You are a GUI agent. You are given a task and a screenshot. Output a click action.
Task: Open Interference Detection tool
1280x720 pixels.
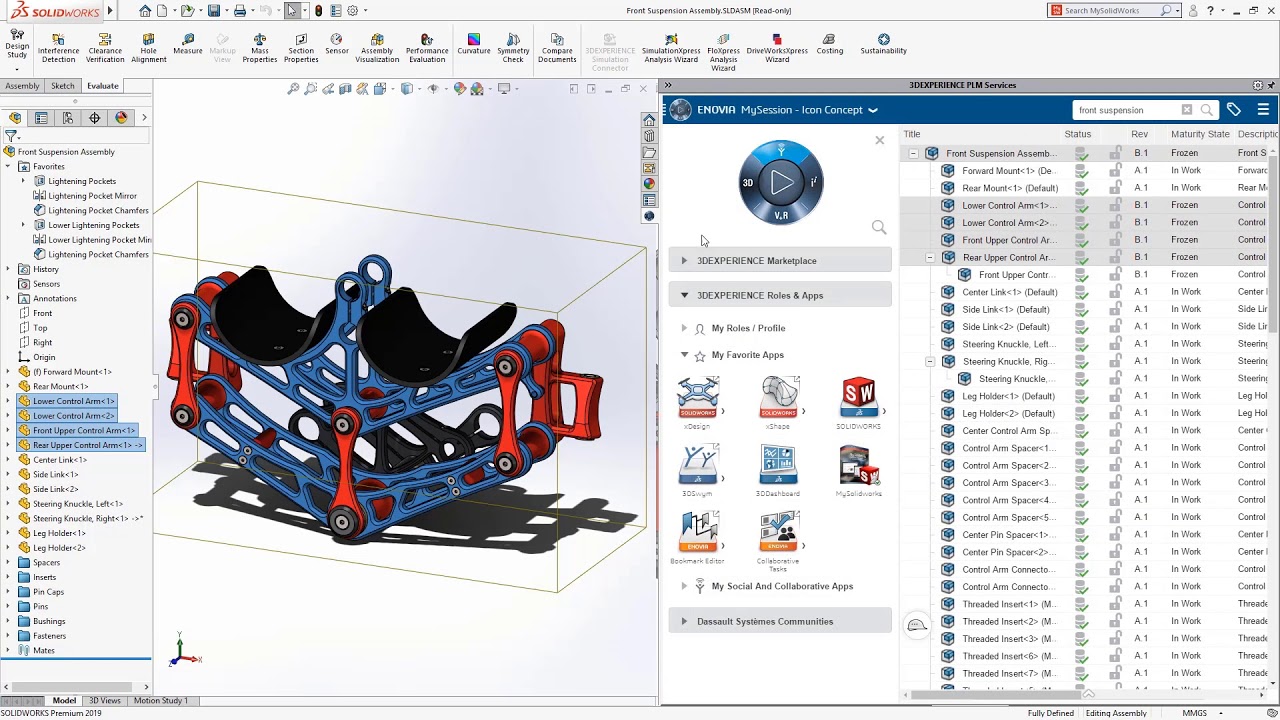(x=58, y=48)
